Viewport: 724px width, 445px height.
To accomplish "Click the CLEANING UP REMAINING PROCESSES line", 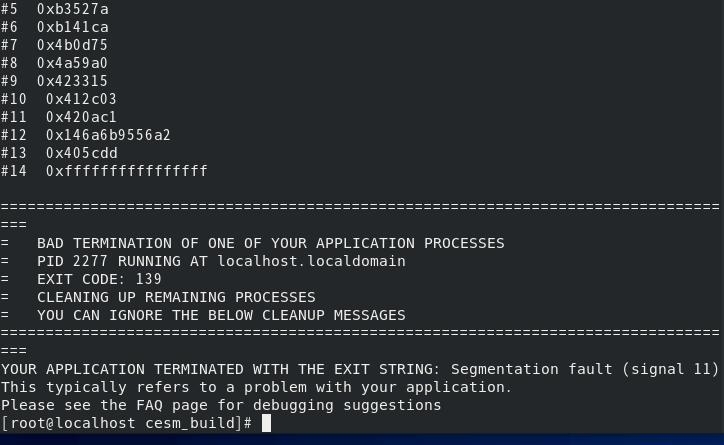I will (176, 297).
